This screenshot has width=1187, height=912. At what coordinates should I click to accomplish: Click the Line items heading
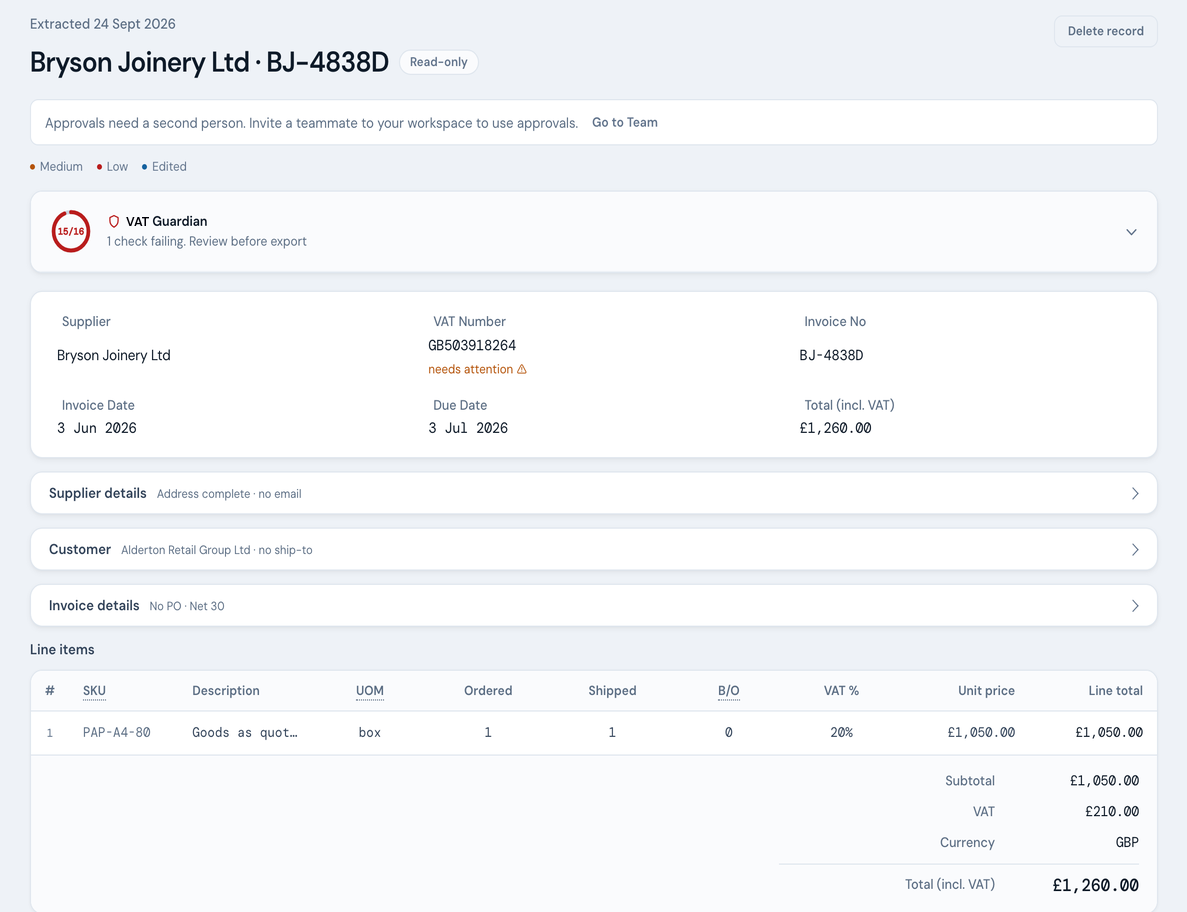(x=62, y=649)
